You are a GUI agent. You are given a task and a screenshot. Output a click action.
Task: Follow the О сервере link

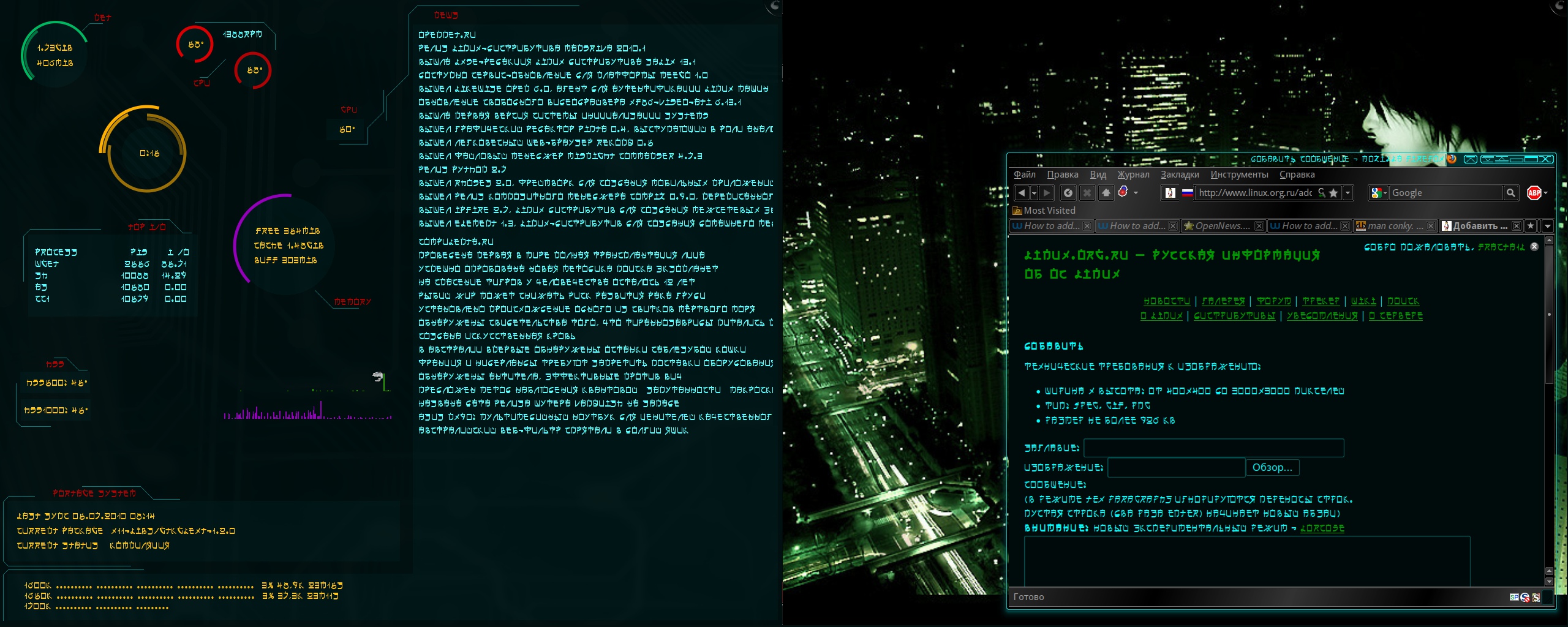[x=1396, y=316]
